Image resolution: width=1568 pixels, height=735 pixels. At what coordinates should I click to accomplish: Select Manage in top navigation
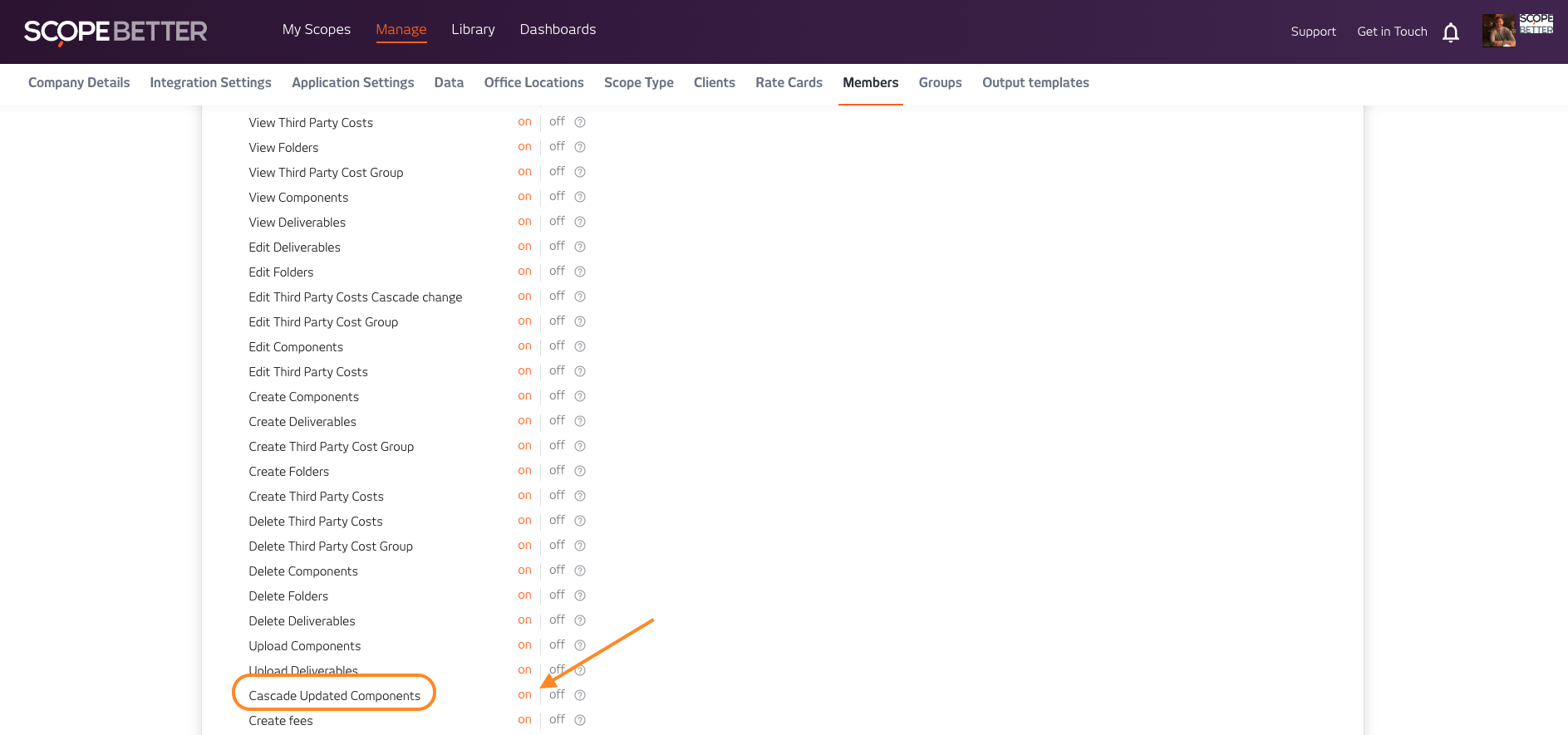tap(401, 30)
